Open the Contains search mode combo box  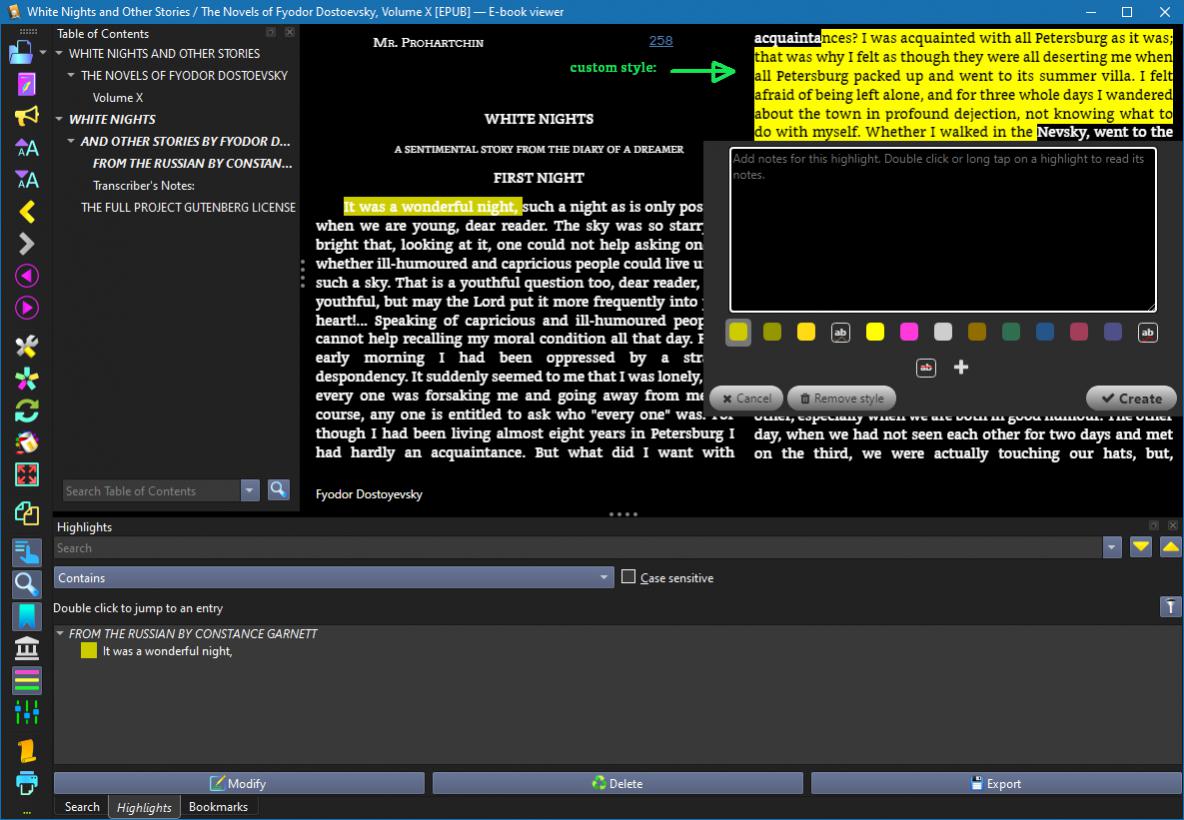coord(333,578)
